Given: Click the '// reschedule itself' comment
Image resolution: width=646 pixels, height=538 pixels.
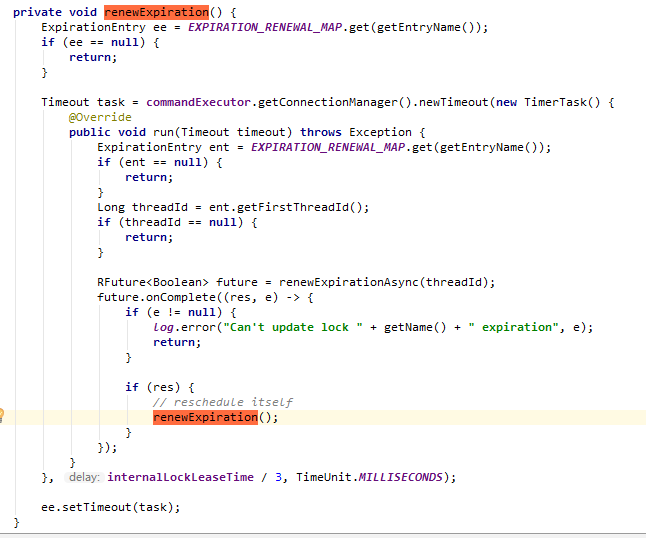Looking at the screenshot, I should 222,402.
